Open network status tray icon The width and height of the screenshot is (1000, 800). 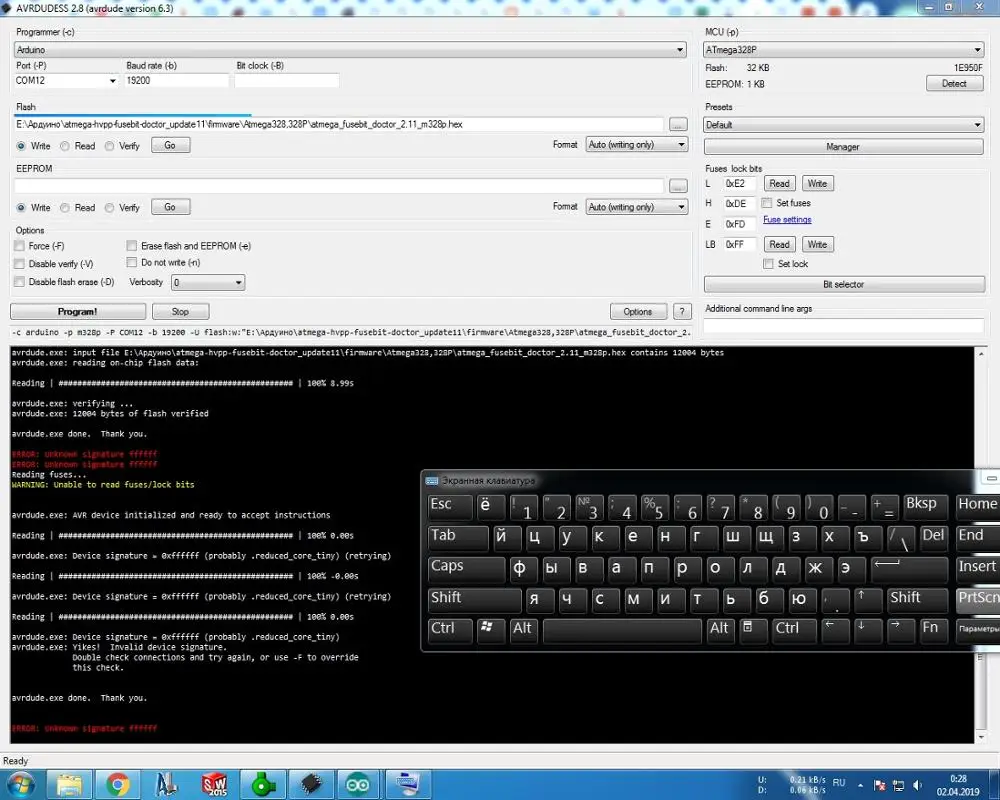[898, 785]
